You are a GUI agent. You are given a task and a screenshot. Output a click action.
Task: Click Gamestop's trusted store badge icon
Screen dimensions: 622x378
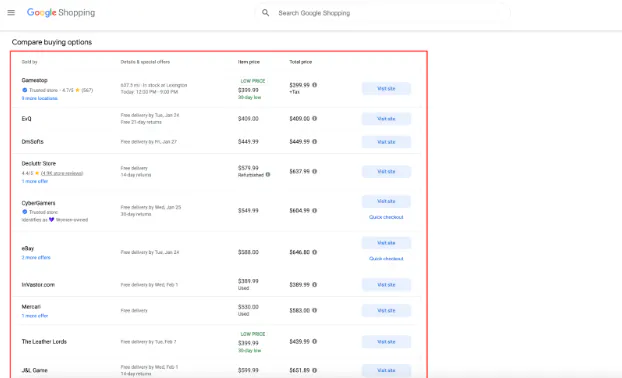(25, 90)
